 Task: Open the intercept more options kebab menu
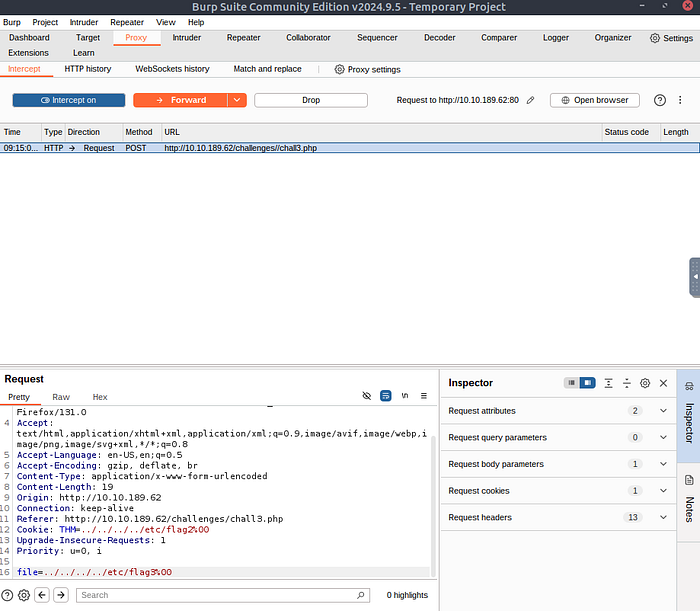tap(680, 100)
